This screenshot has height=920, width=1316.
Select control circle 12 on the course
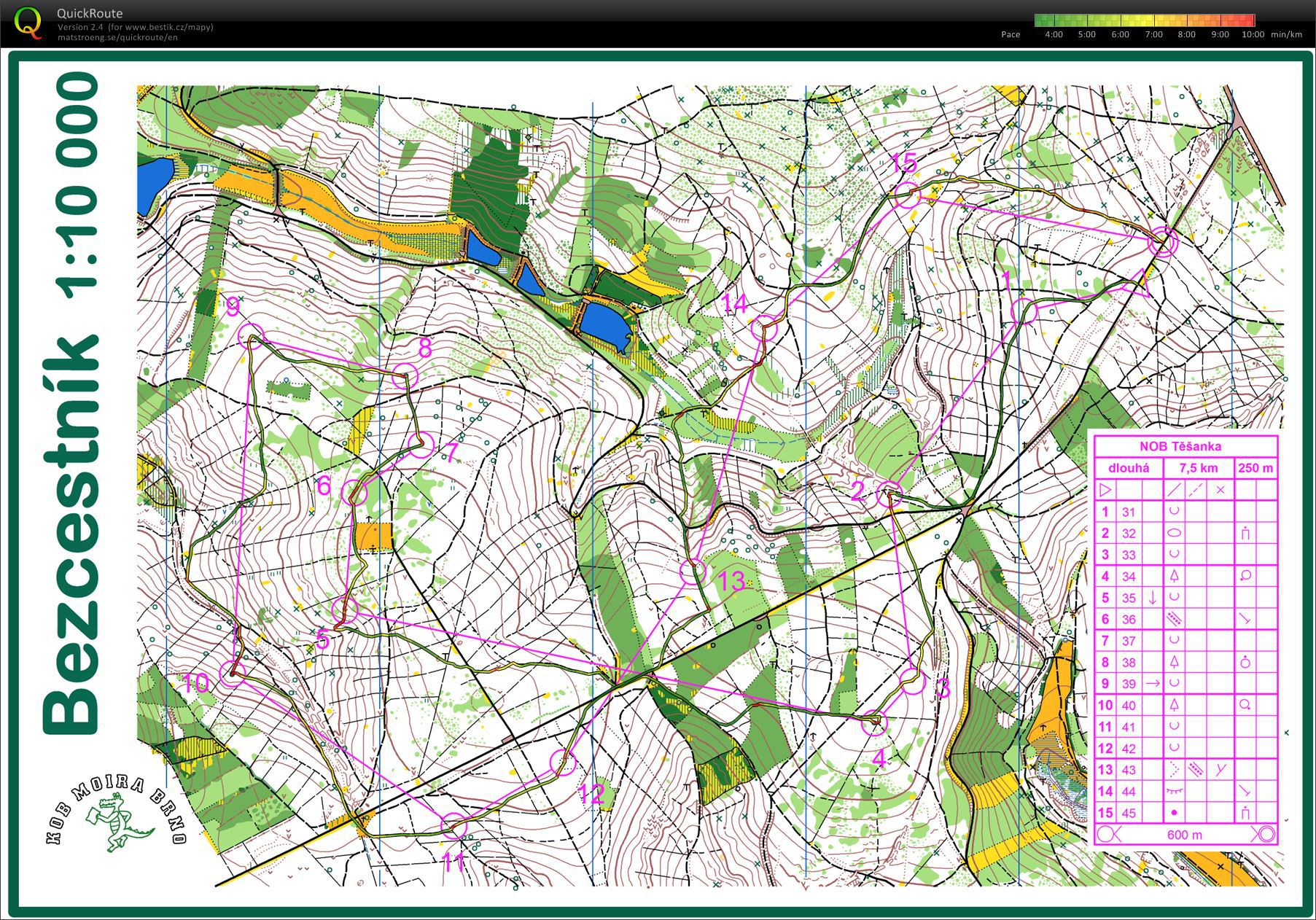563,762
